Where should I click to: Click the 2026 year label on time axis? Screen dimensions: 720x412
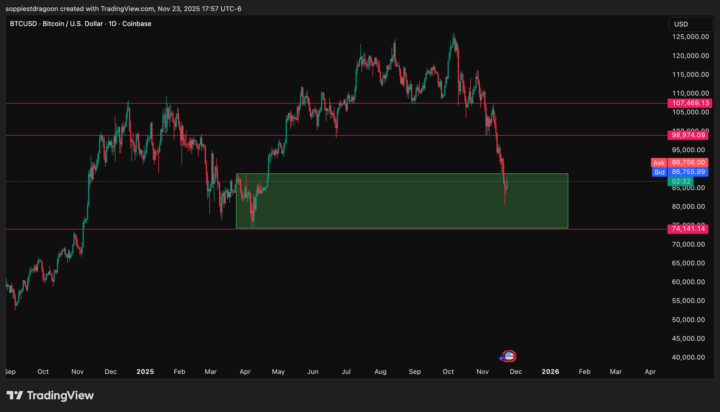coord(550,372)
